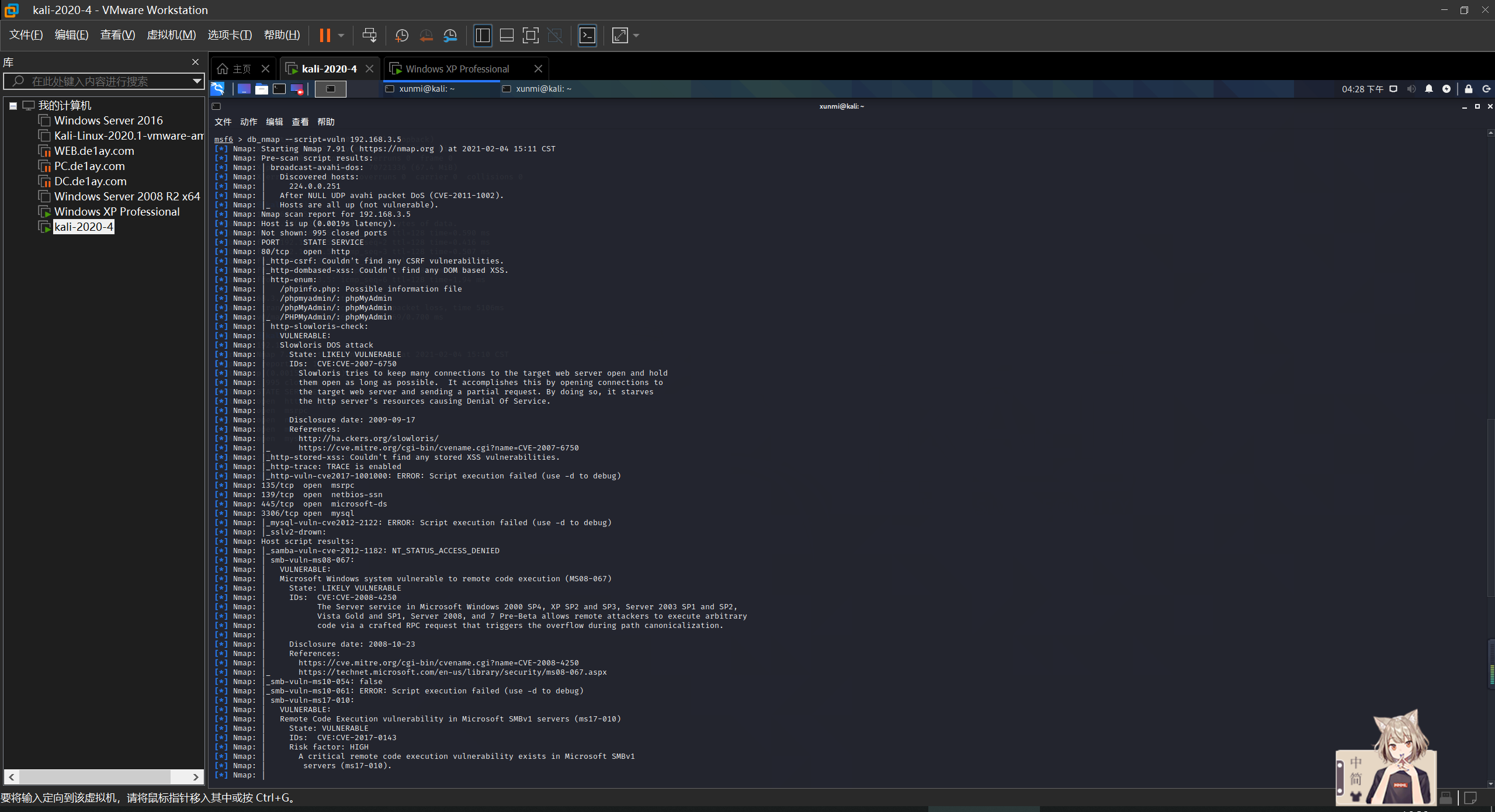Open the snapshot manager toolbar icon
The width and height of the screenshot is (1495, 812).
click(x=450, y=35)
